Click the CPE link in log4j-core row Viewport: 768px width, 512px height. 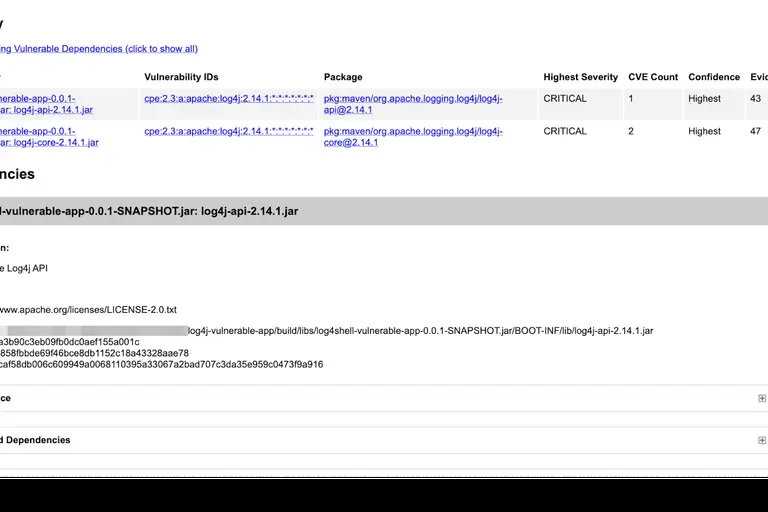[x=229, y=131]
